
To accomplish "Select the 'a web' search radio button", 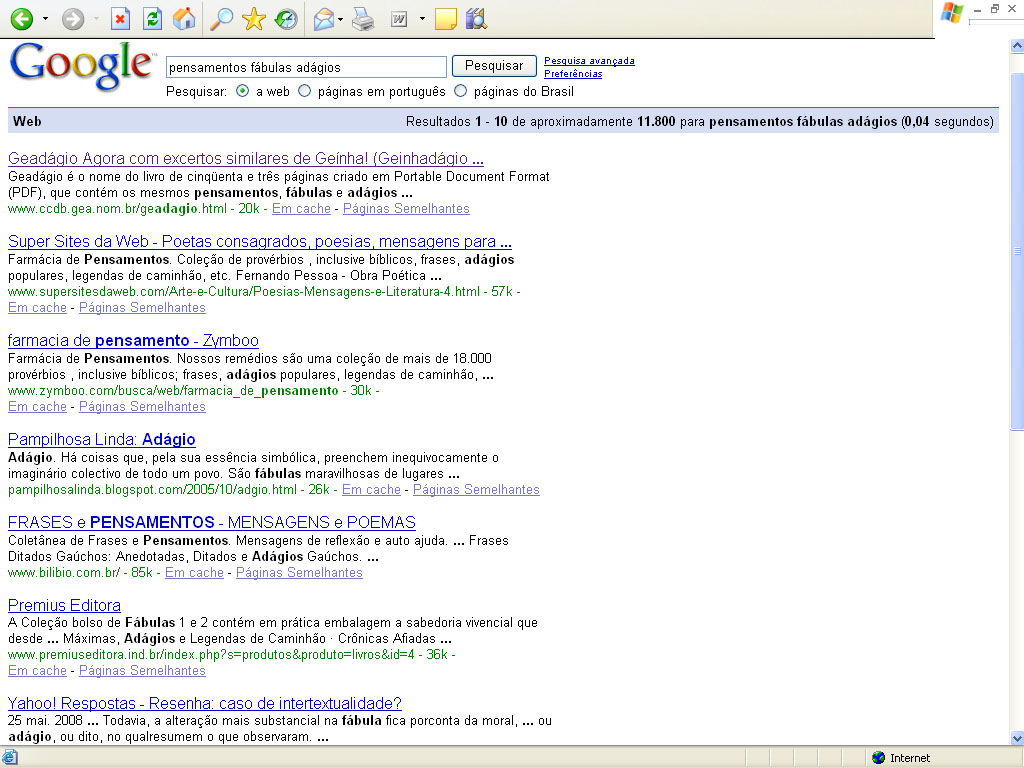I will [243, 91].
